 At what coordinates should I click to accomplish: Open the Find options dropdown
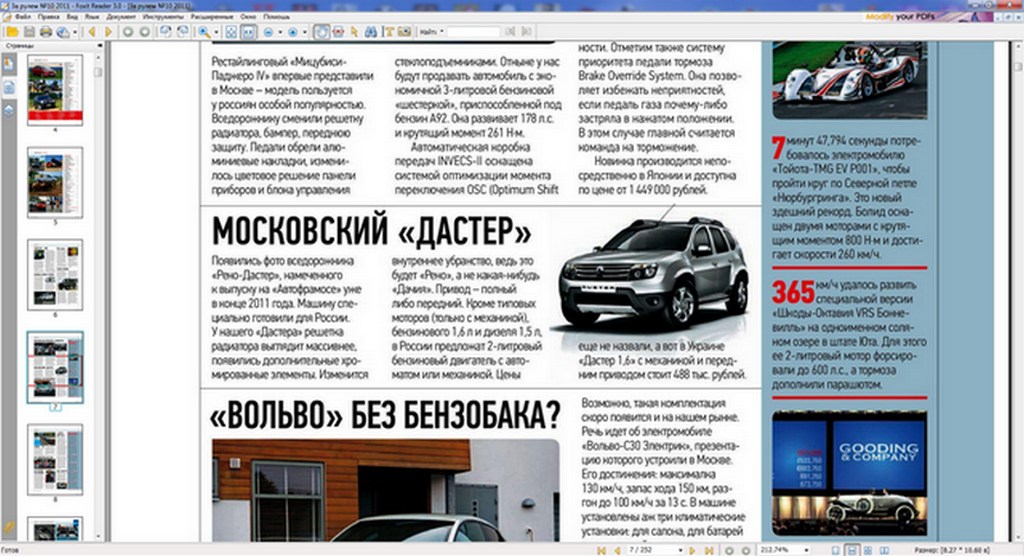click(442, 31)
